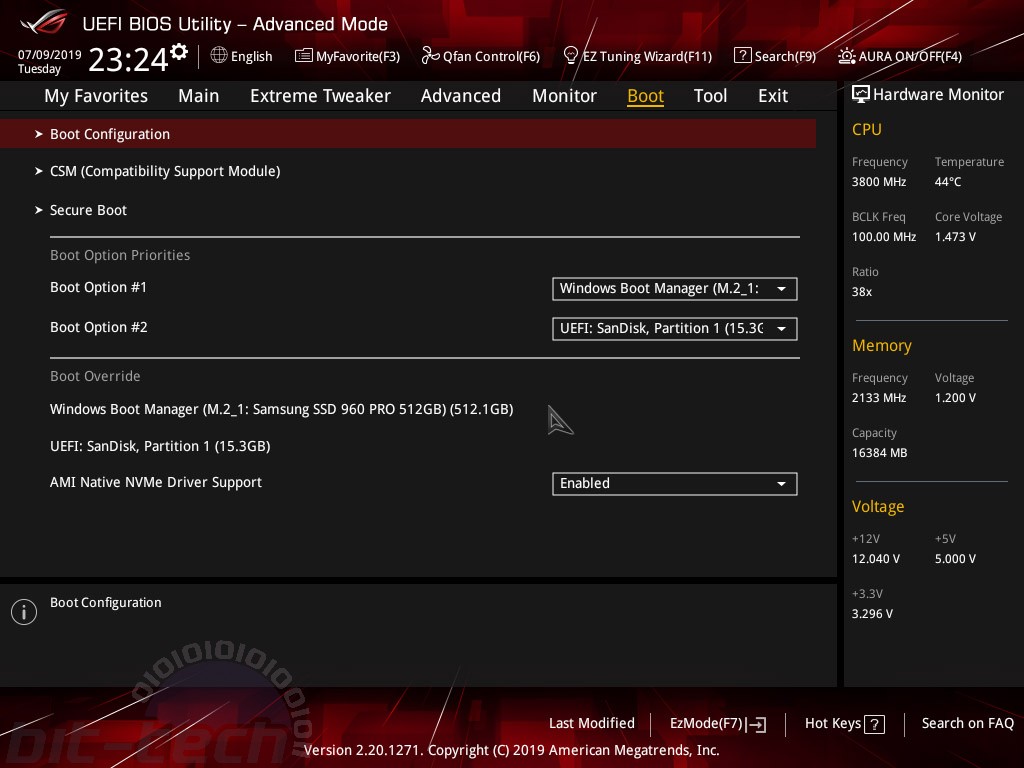Open Boot Option #2 dropdown
The width and height of the screenshot is (1024, 768).
675,328
